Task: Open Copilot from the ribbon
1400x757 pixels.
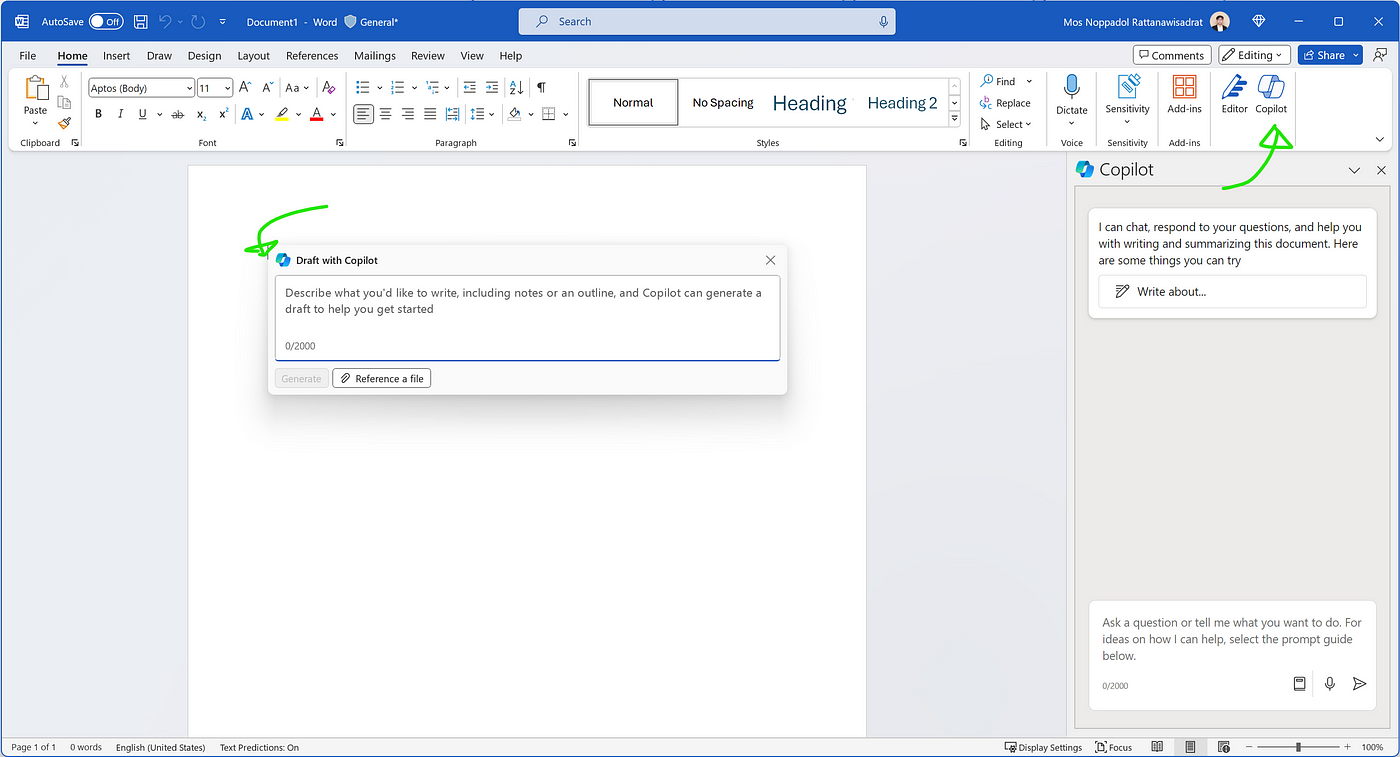Action: click(x=1271, y=94)
